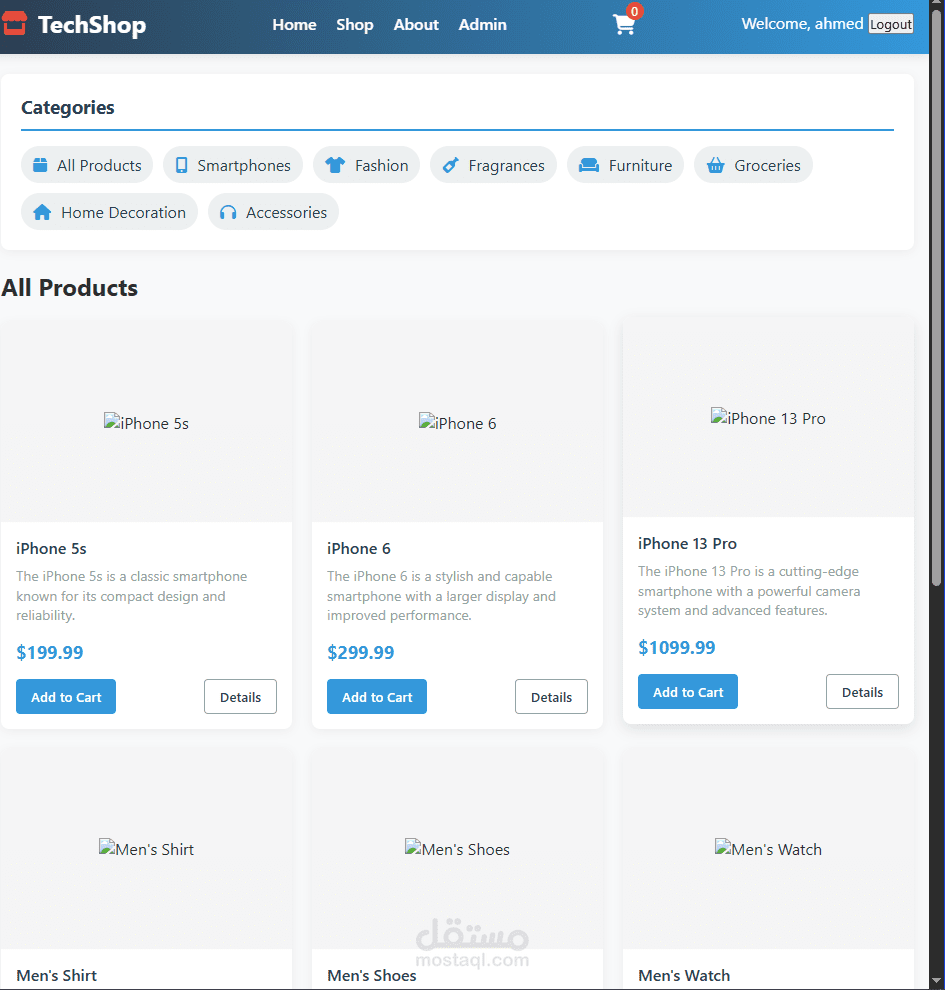This screenshot has height=990, width=945.
Task: Filter by Groceries category
Action: pos(753,165)
